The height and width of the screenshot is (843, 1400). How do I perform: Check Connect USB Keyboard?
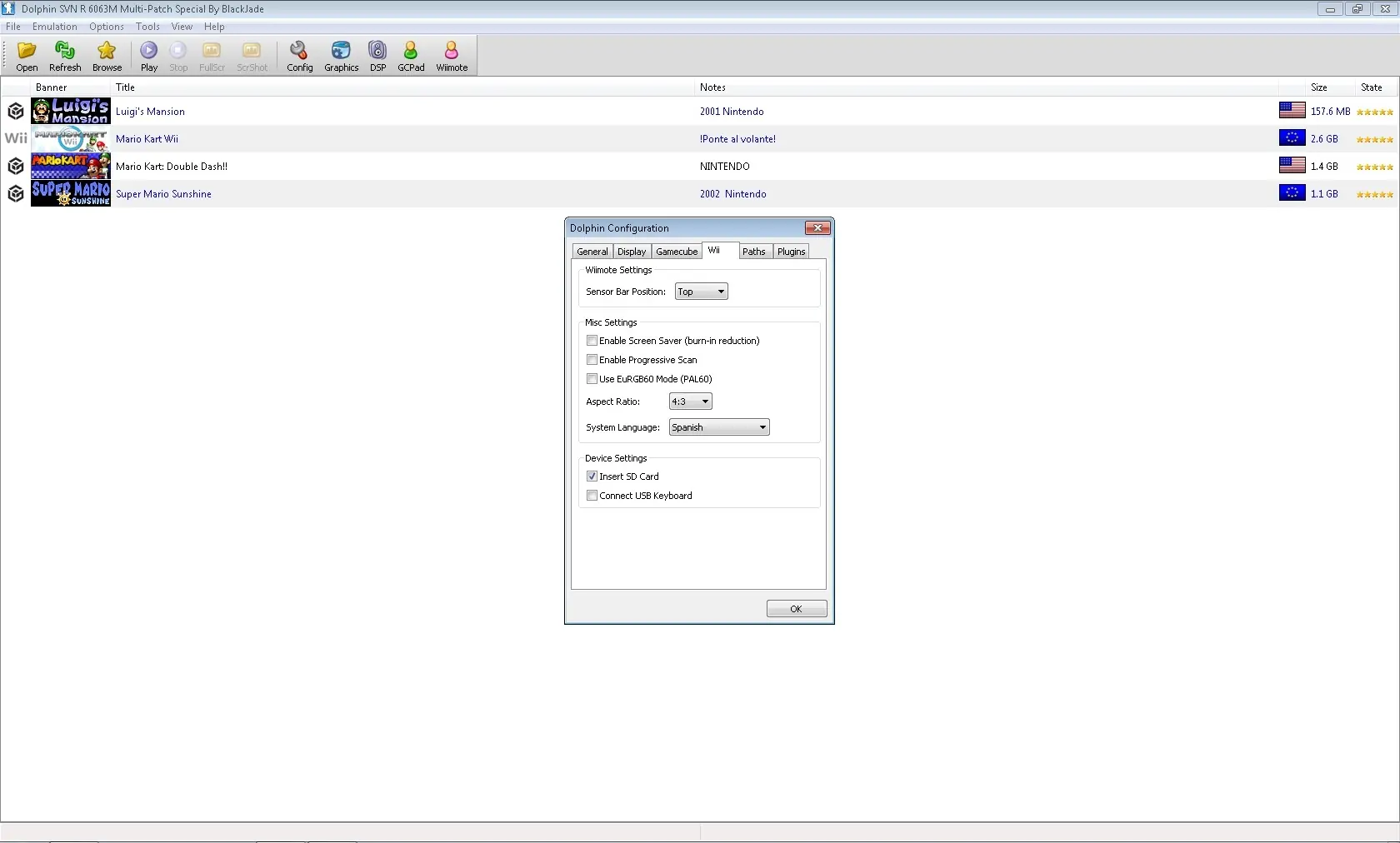tap(592, 496)
